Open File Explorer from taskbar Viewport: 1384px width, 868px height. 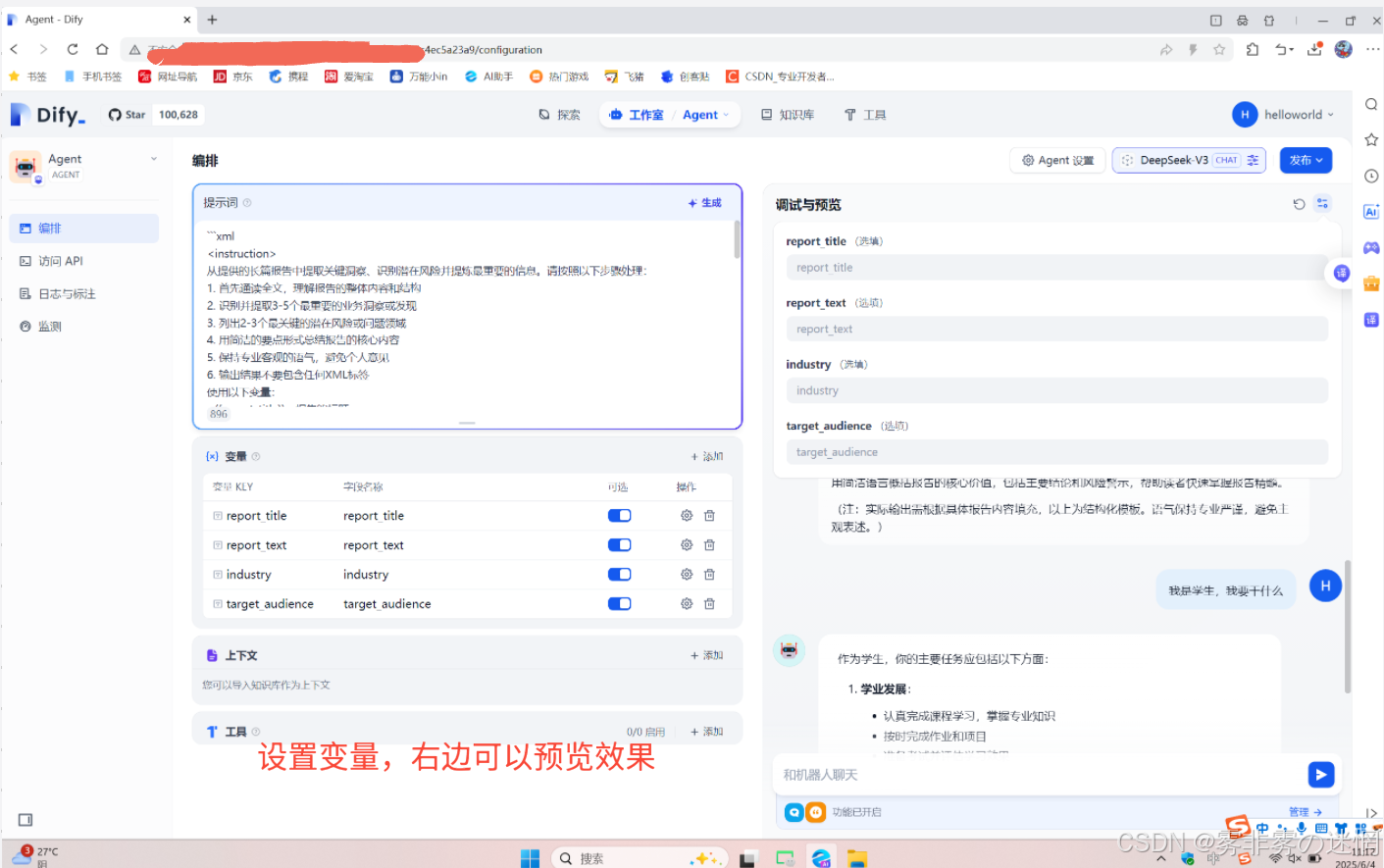coord(857,858)
